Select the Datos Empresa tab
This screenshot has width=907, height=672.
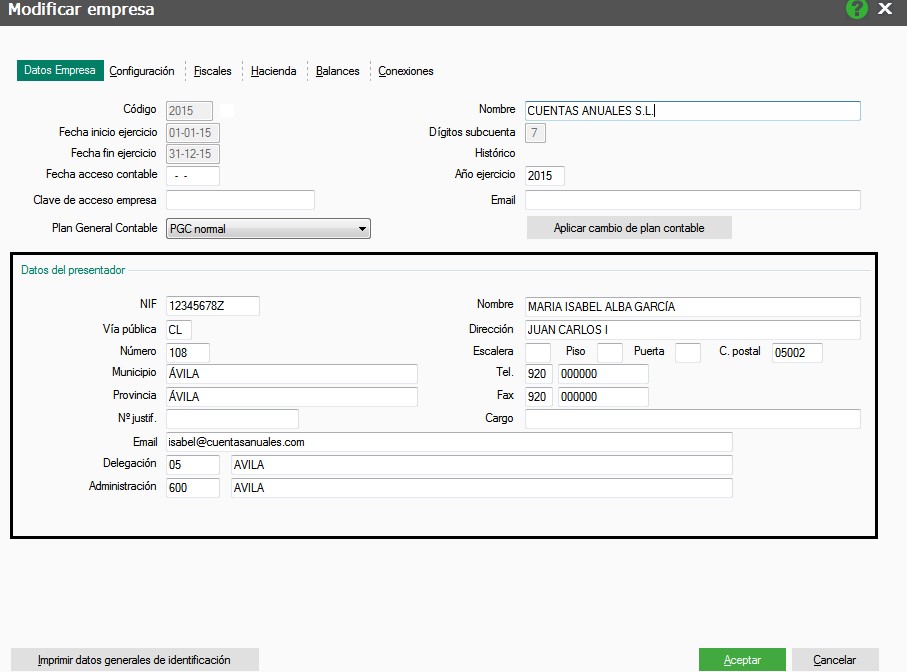click(x=60, y=71)
